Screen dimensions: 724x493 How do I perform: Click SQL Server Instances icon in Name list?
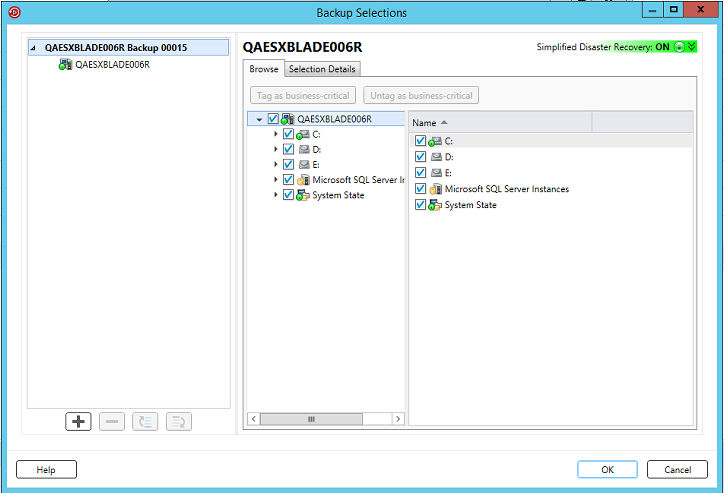(435, 189)
